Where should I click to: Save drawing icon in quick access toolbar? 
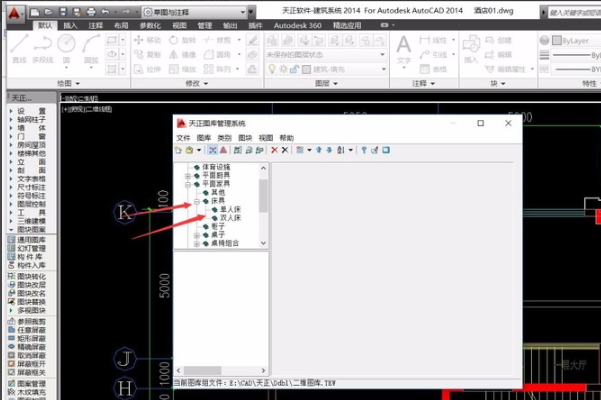[x=63, y=12]
